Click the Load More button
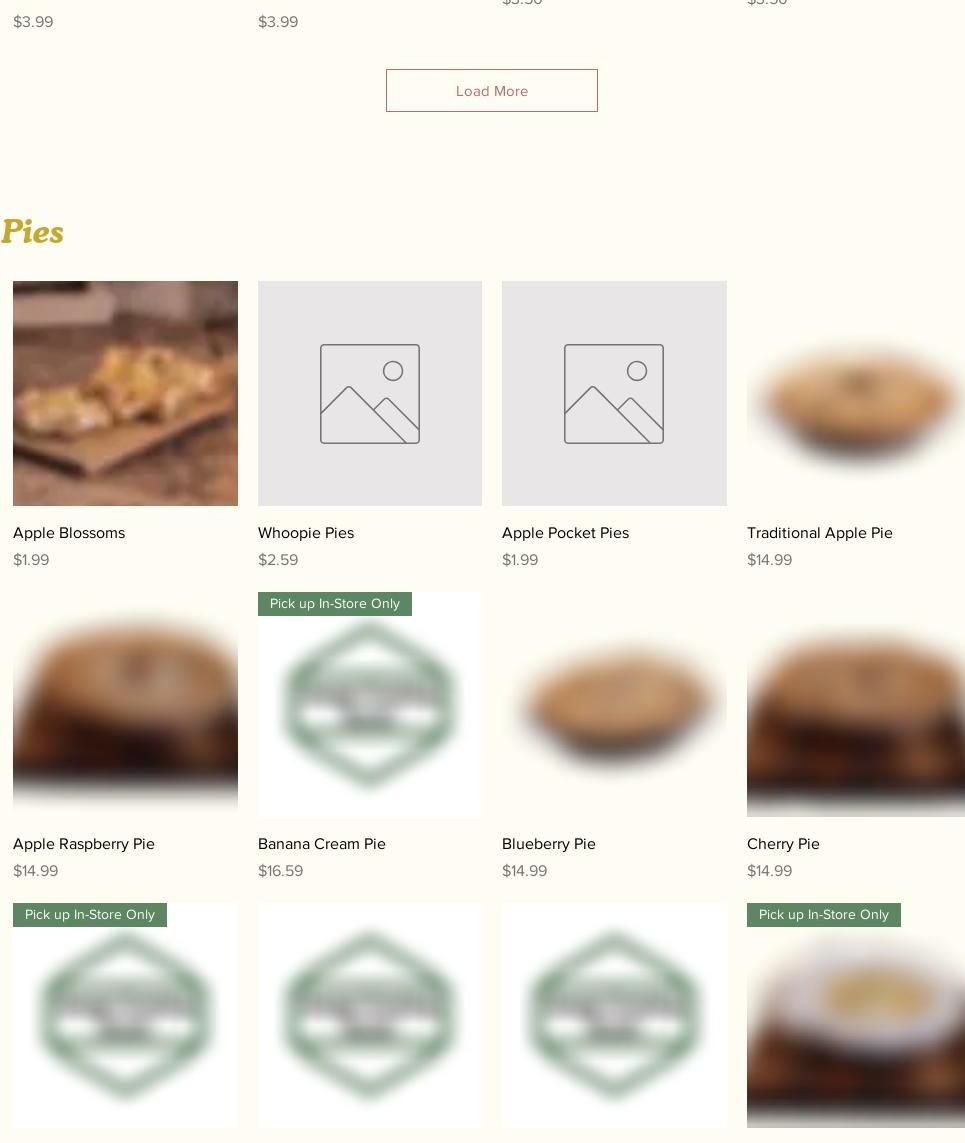This screenshot has height=1143, width=965. coord(491,90)
